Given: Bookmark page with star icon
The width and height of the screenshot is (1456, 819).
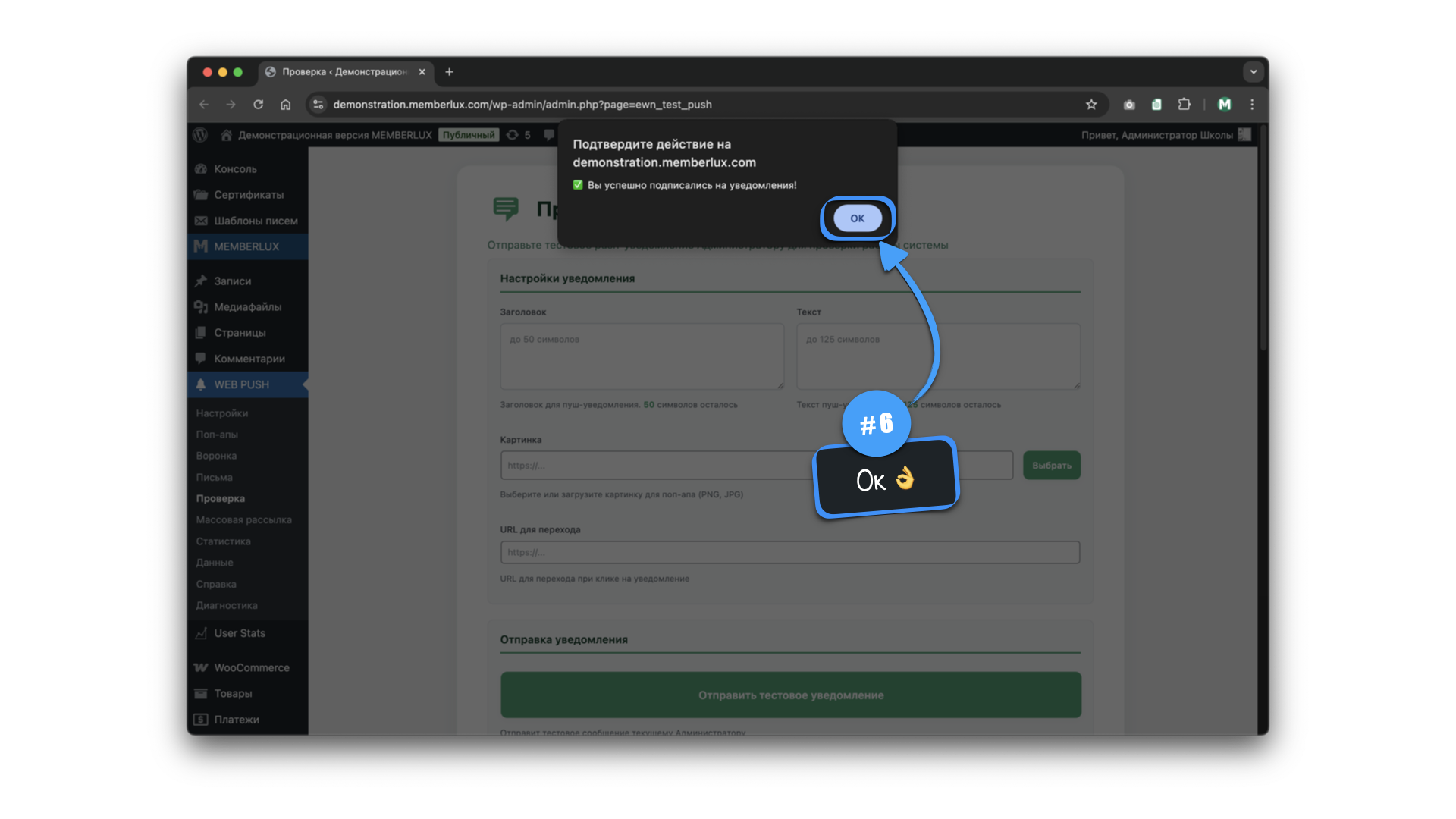Looking at the screenshot, I should [1091, 105].
